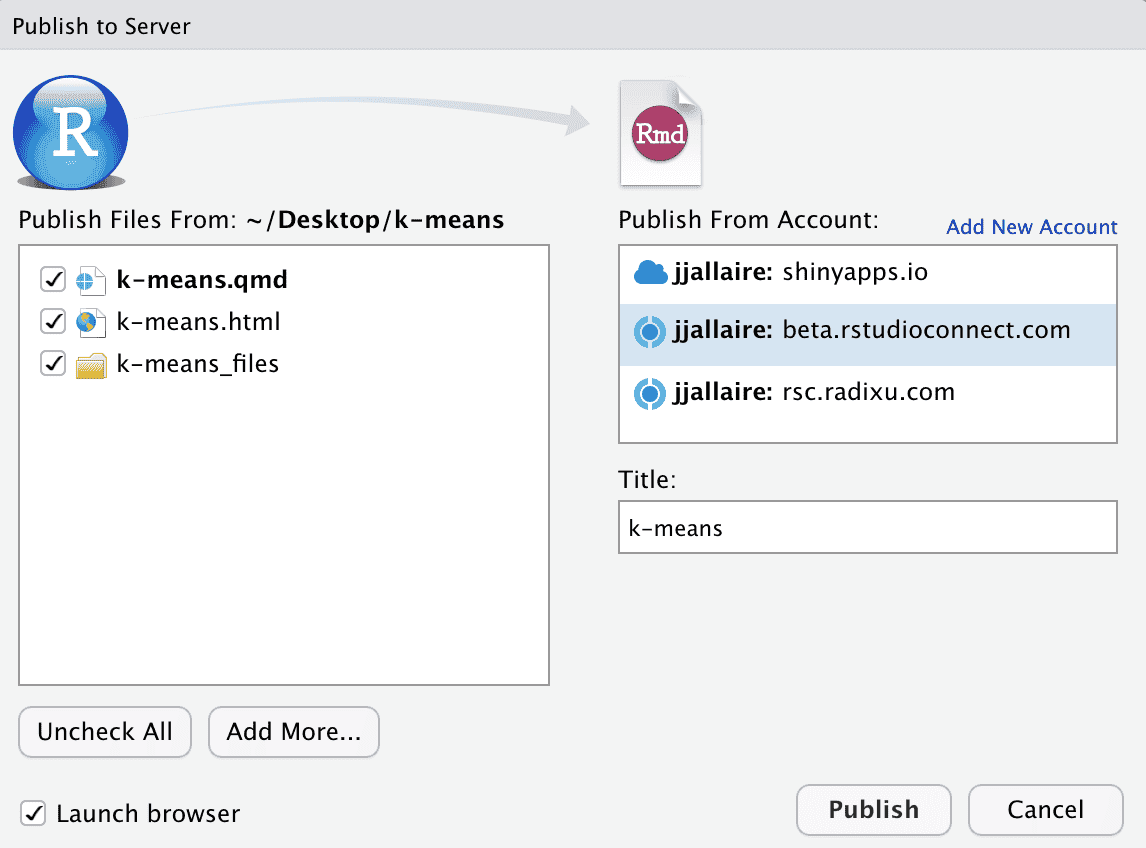Click inside the Title text field
This screenshot has height=848, width=1146.
pos(868,527)
